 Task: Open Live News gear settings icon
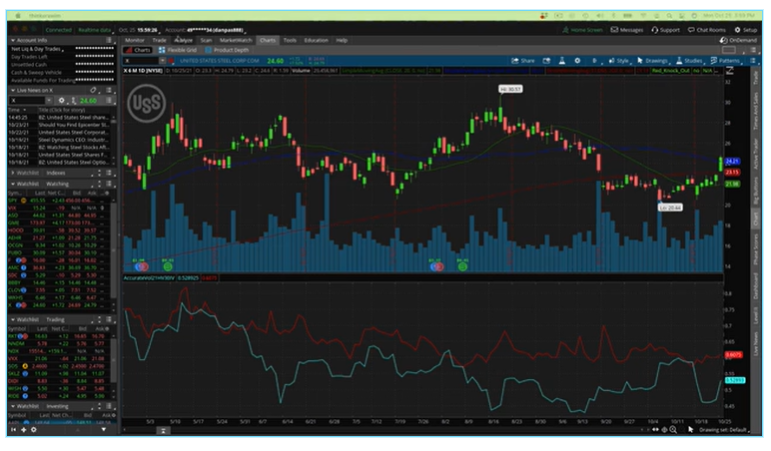click(x=61, y=100)
